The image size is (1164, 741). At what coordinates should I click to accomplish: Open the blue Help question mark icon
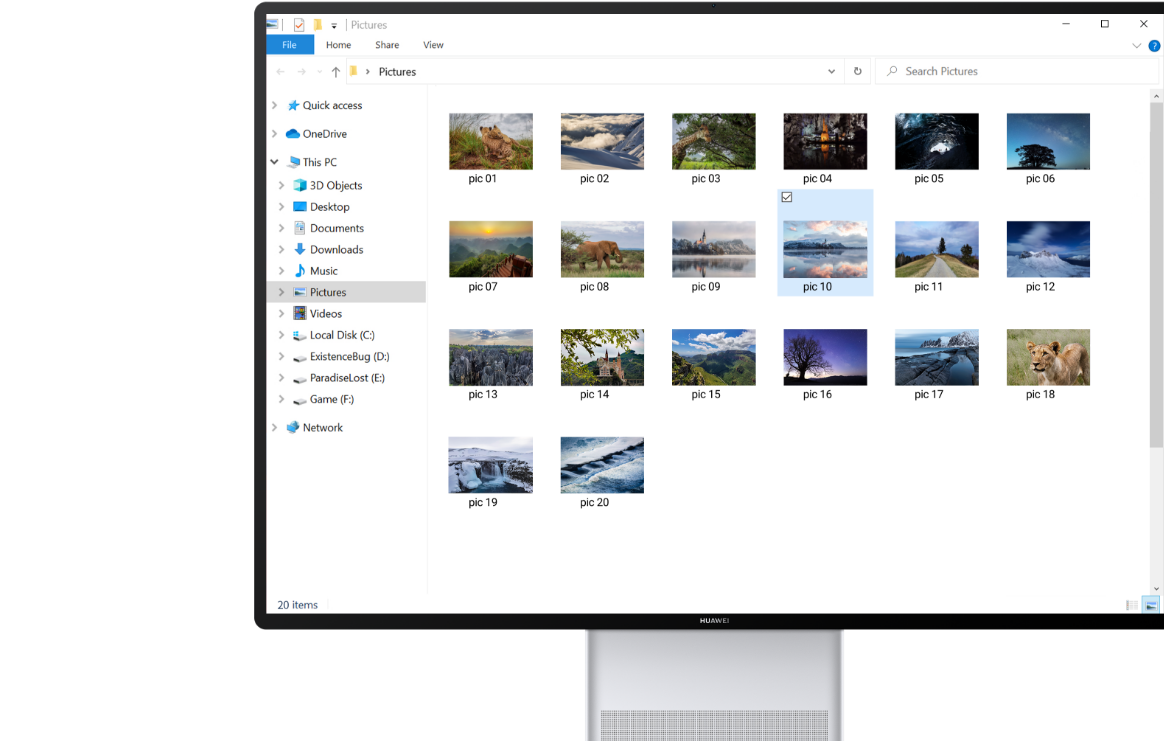click(1154, 46)
